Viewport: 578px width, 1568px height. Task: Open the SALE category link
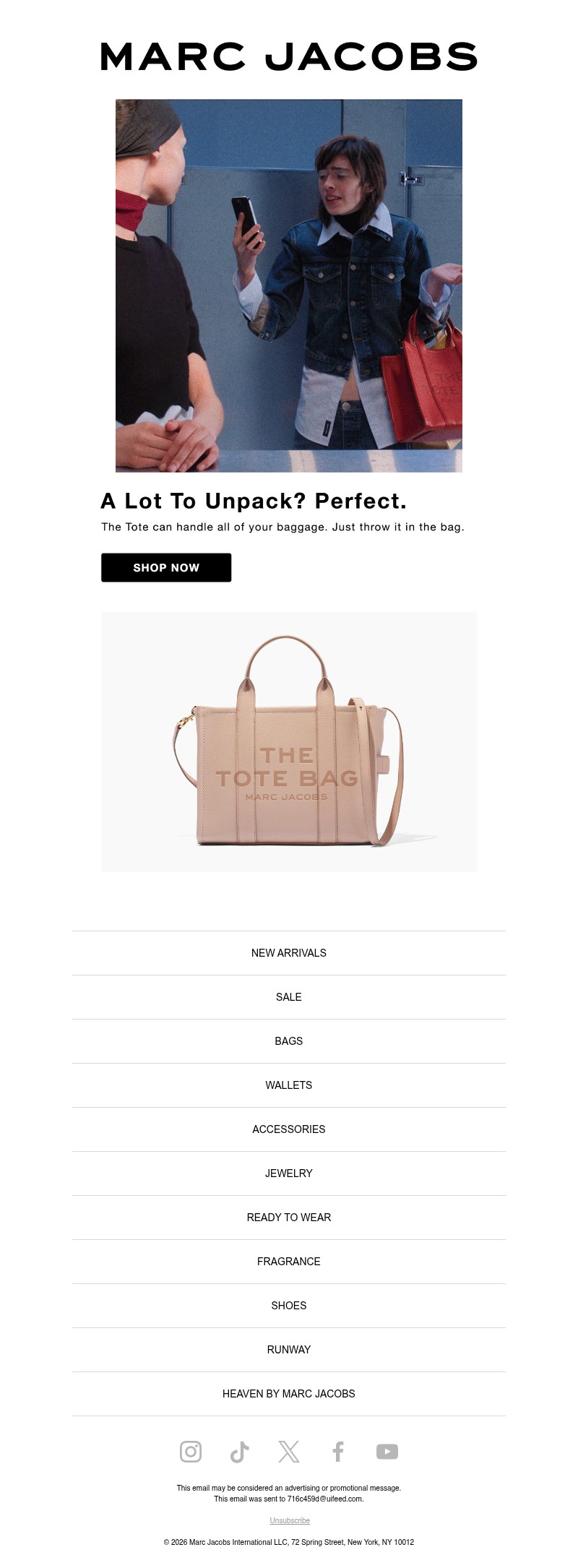coord(289,997)
